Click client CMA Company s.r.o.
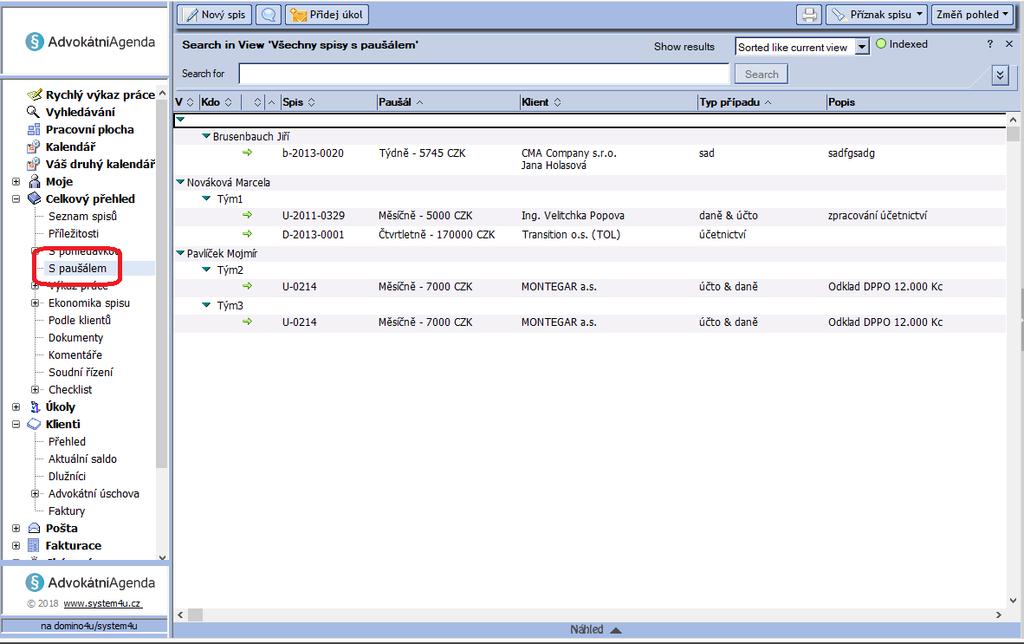The width and height of the screenshot is (1024, 644). point(569,153)
